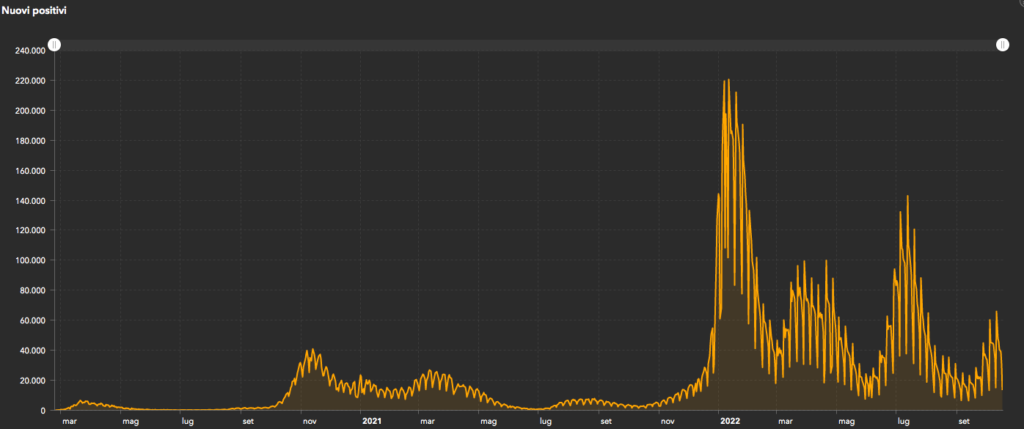
Task: Click the right handle of the range slider
Action: click(1002, 45)
